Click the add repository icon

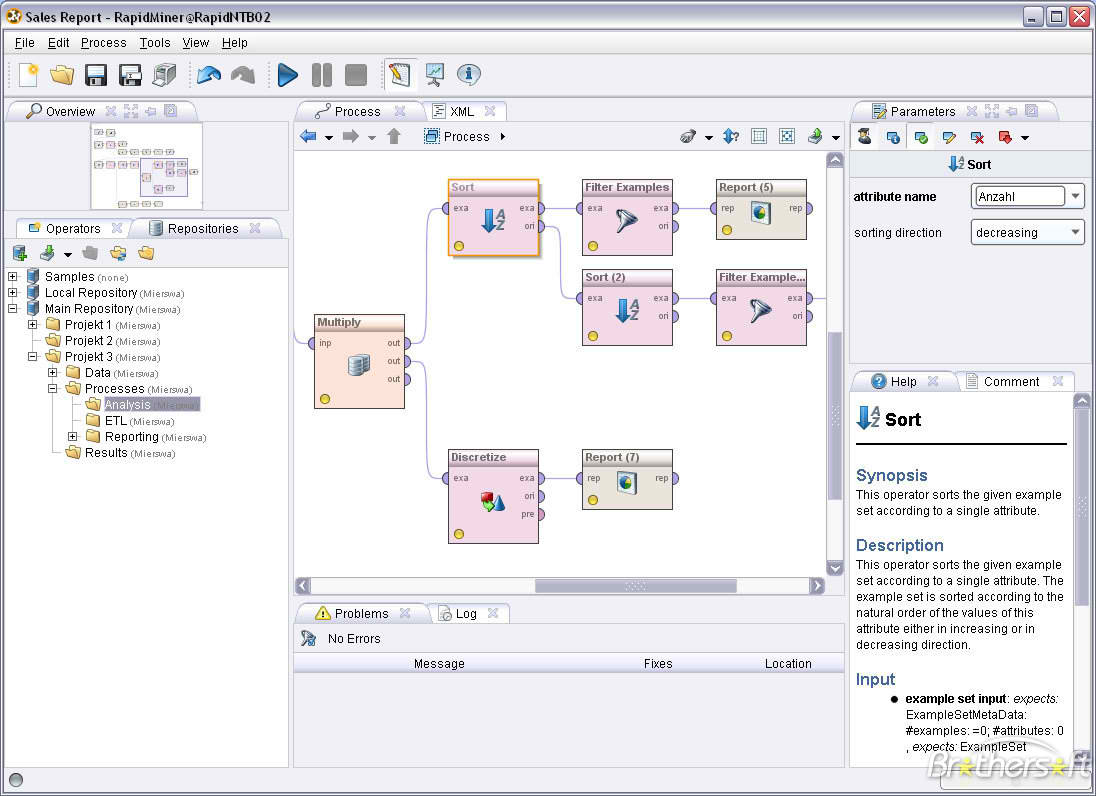[x=20, y=253]
